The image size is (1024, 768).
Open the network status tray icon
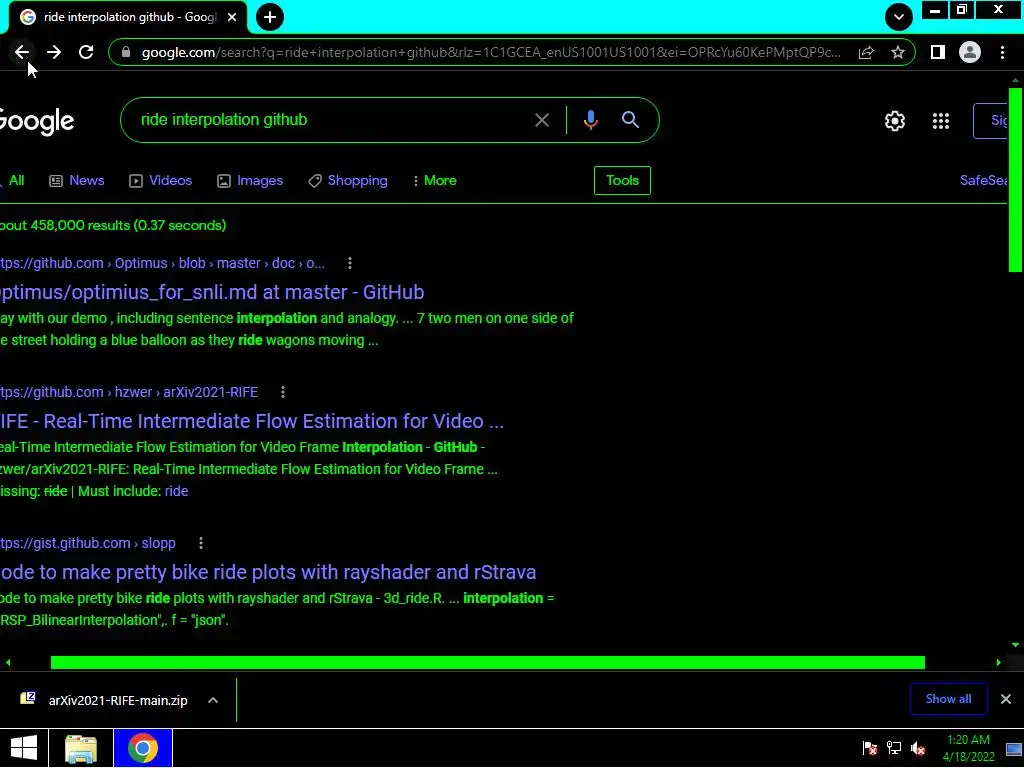pyautogui.click(x=893, y=748)
